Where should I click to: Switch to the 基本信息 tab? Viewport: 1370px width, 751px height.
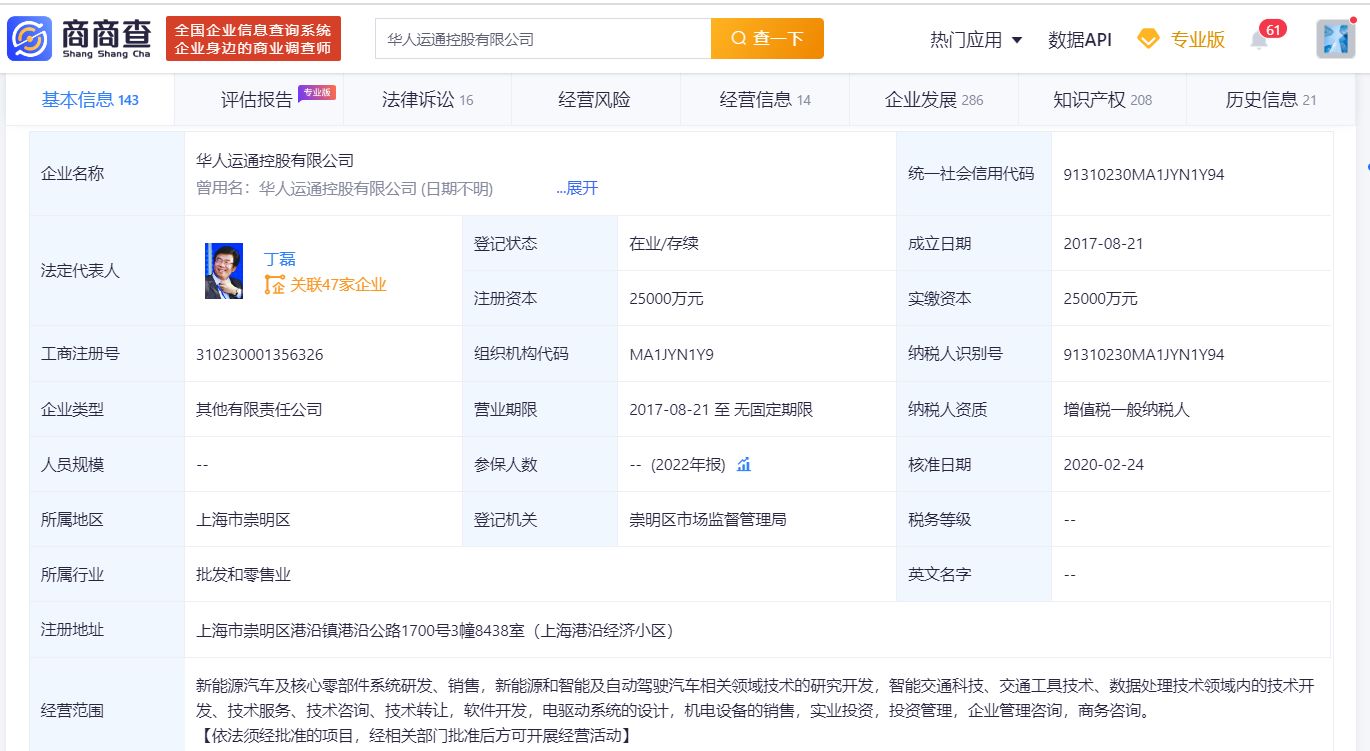(90, 99)
